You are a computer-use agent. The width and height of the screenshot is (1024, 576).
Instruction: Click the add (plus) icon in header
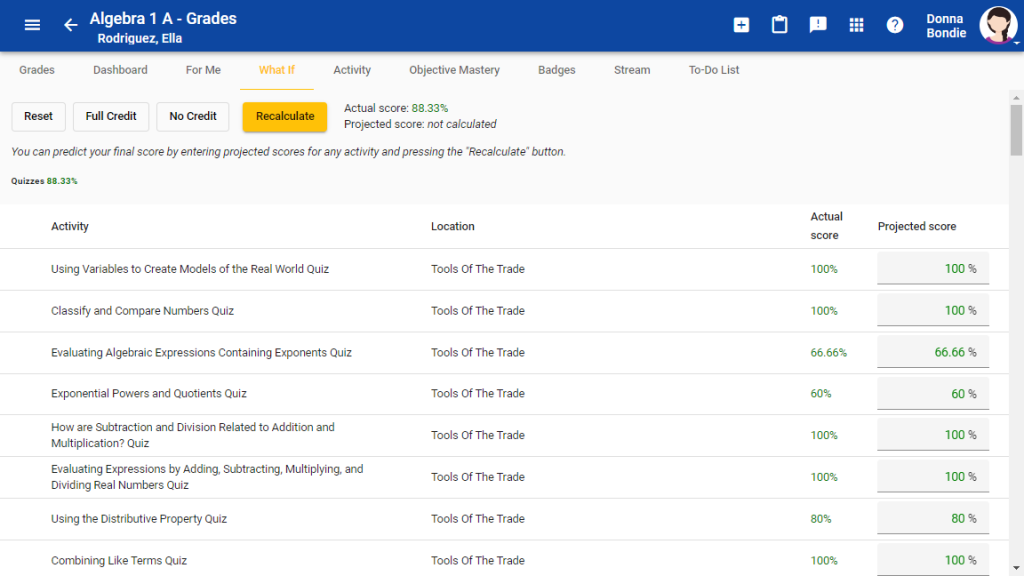point(741,25)
